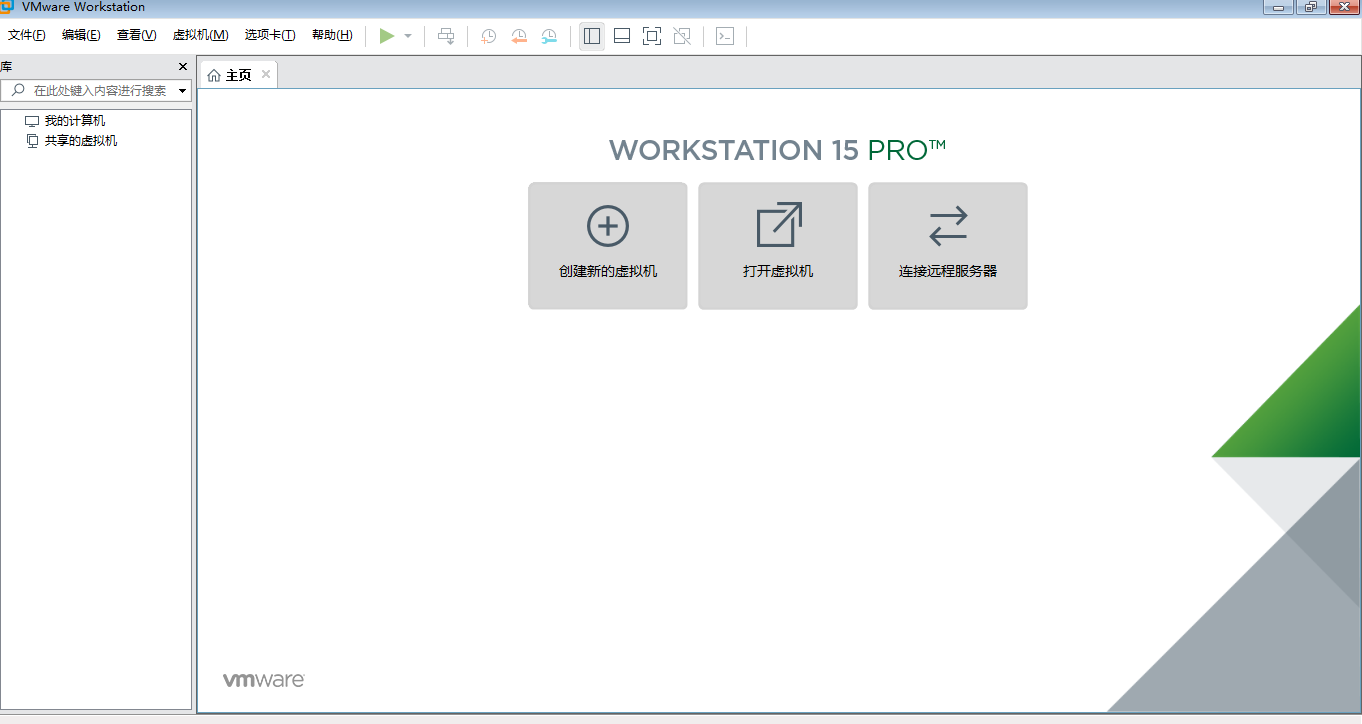1362x724 pixels.
Task: Open the snapshot manager wrench-clock icon
Action: [549, 36]
